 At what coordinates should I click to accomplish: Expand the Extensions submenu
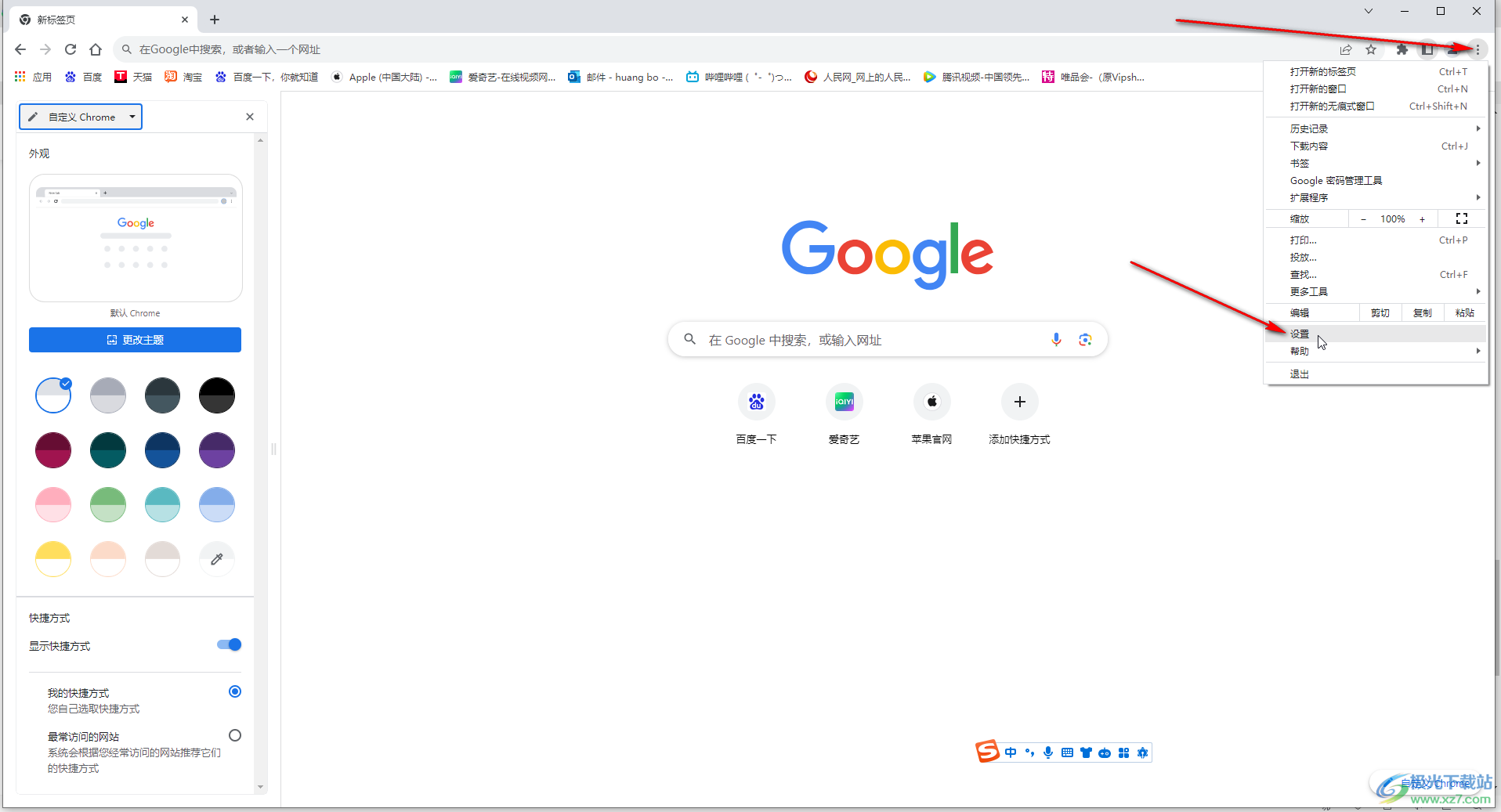click(1376, 197)
